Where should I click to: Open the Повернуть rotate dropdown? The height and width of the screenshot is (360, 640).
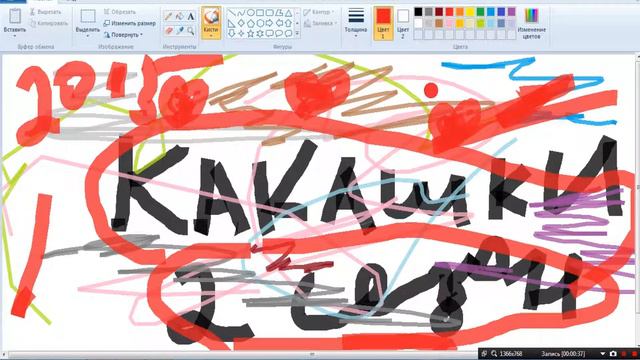(x=123, y=35)
